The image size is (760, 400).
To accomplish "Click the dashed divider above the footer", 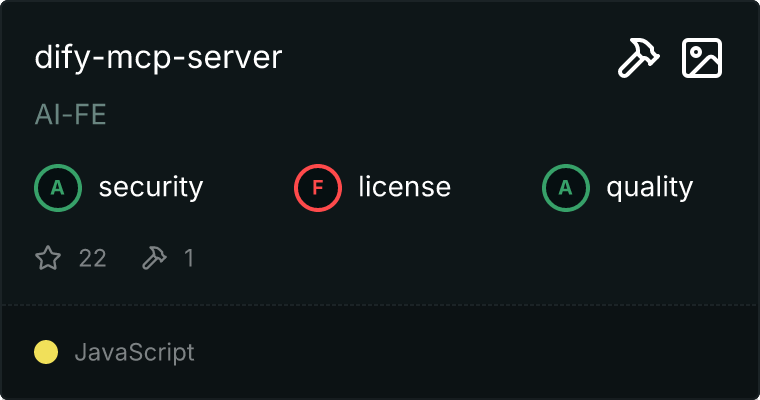I will click(x=380, y=304).
